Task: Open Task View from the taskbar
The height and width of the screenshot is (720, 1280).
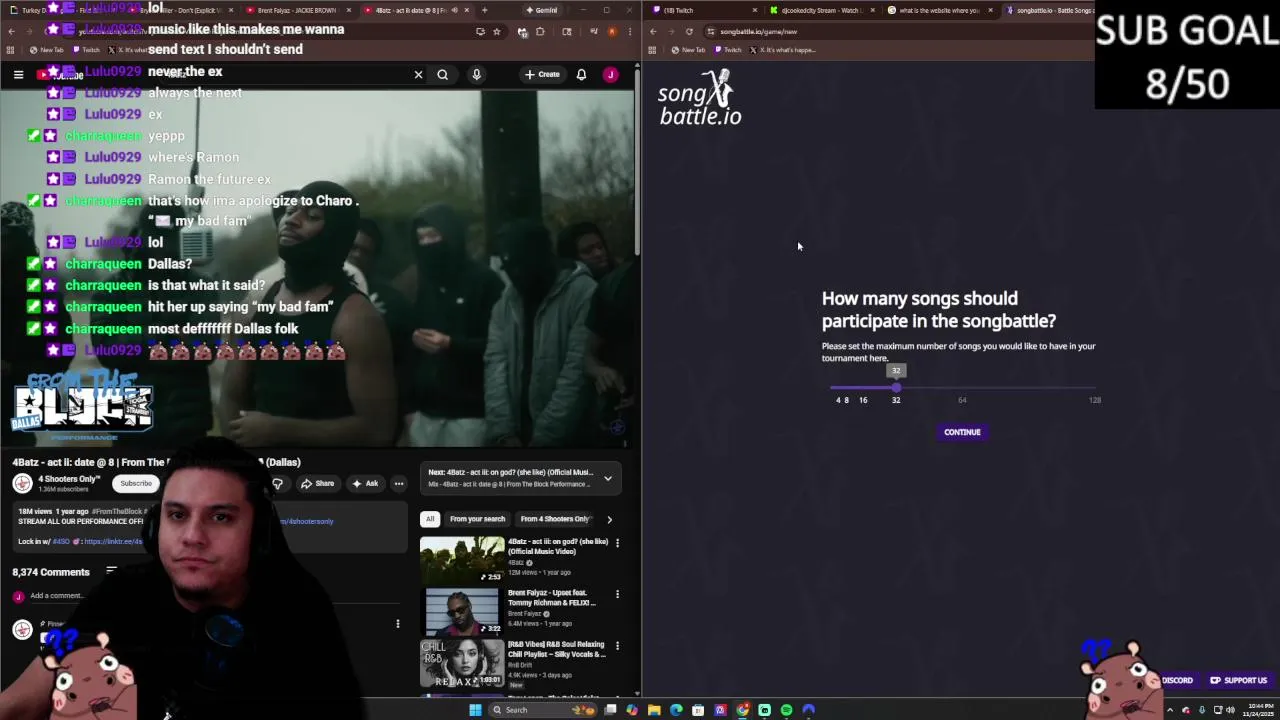Action: 610,710
